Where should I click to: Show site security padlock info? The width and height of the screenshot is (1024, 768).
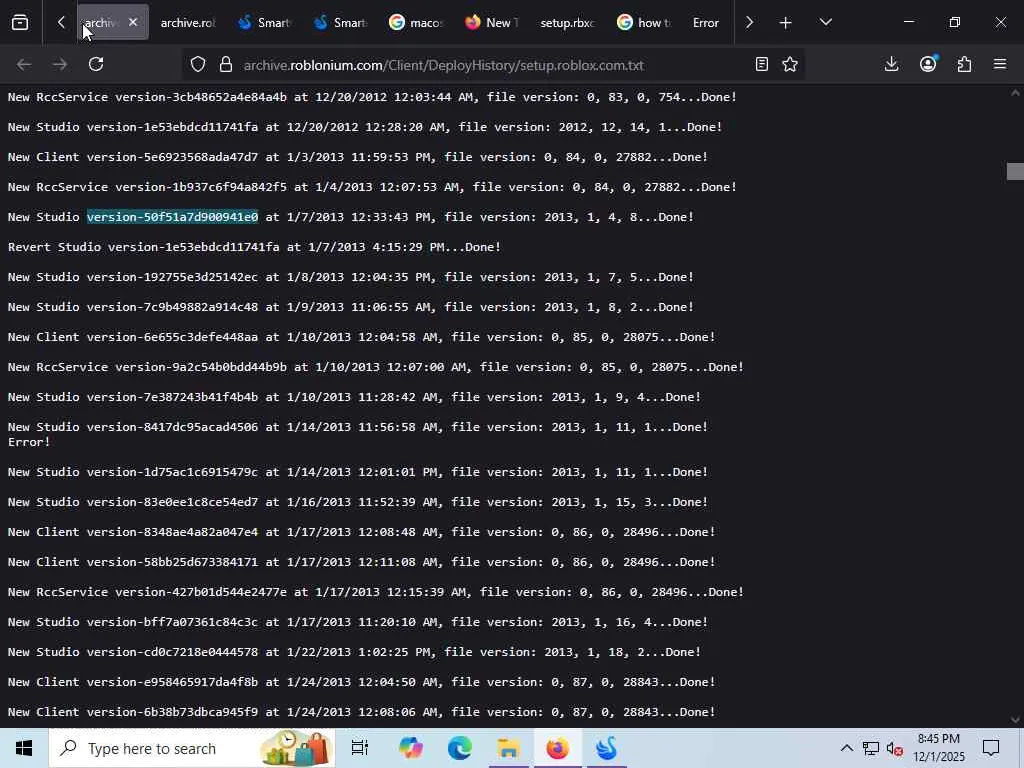click(x=226, y=64)
